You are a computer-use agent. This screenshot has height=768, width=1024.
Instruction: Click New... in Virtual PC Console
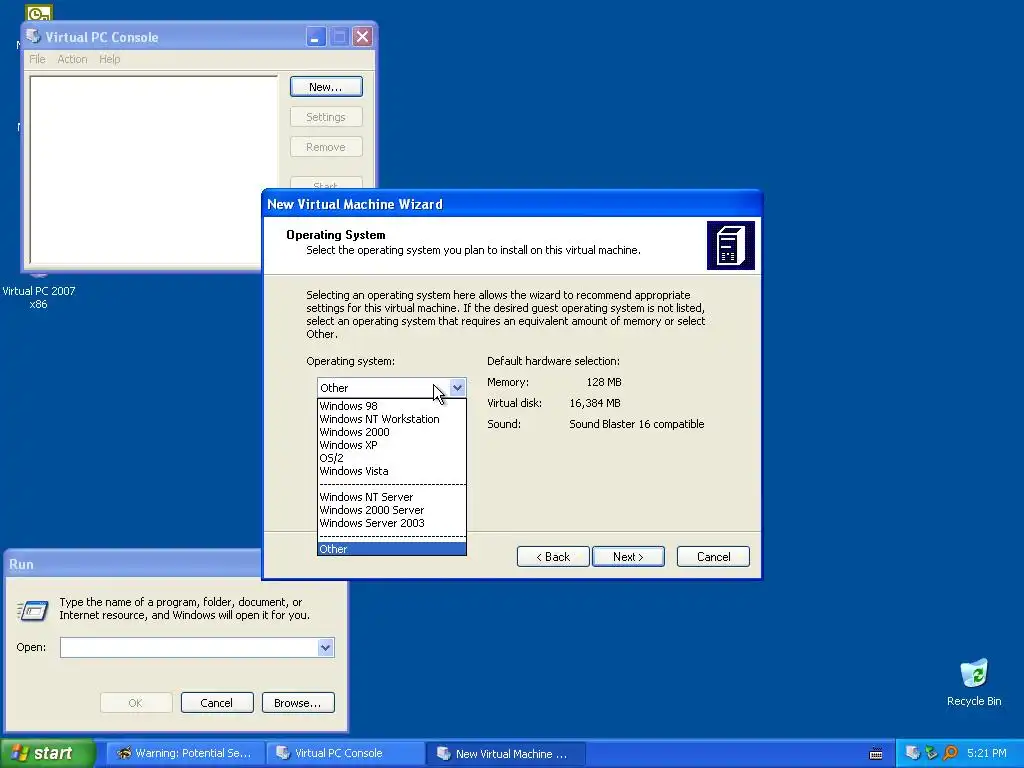pyautogui.click(x=326, y=87)
